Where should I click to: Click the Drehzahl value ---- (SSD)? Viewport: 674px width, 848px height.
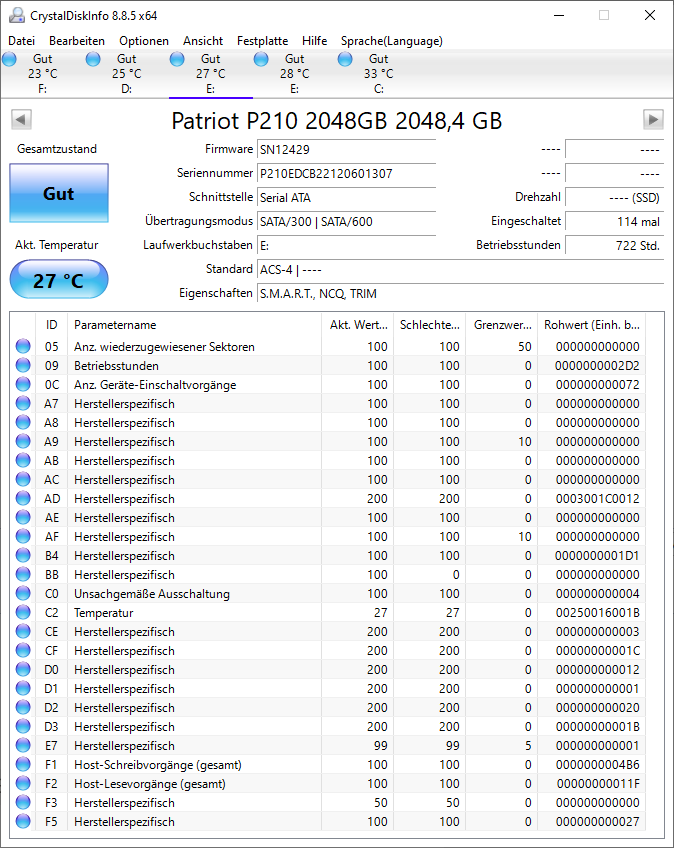click(x=614, y=197)
